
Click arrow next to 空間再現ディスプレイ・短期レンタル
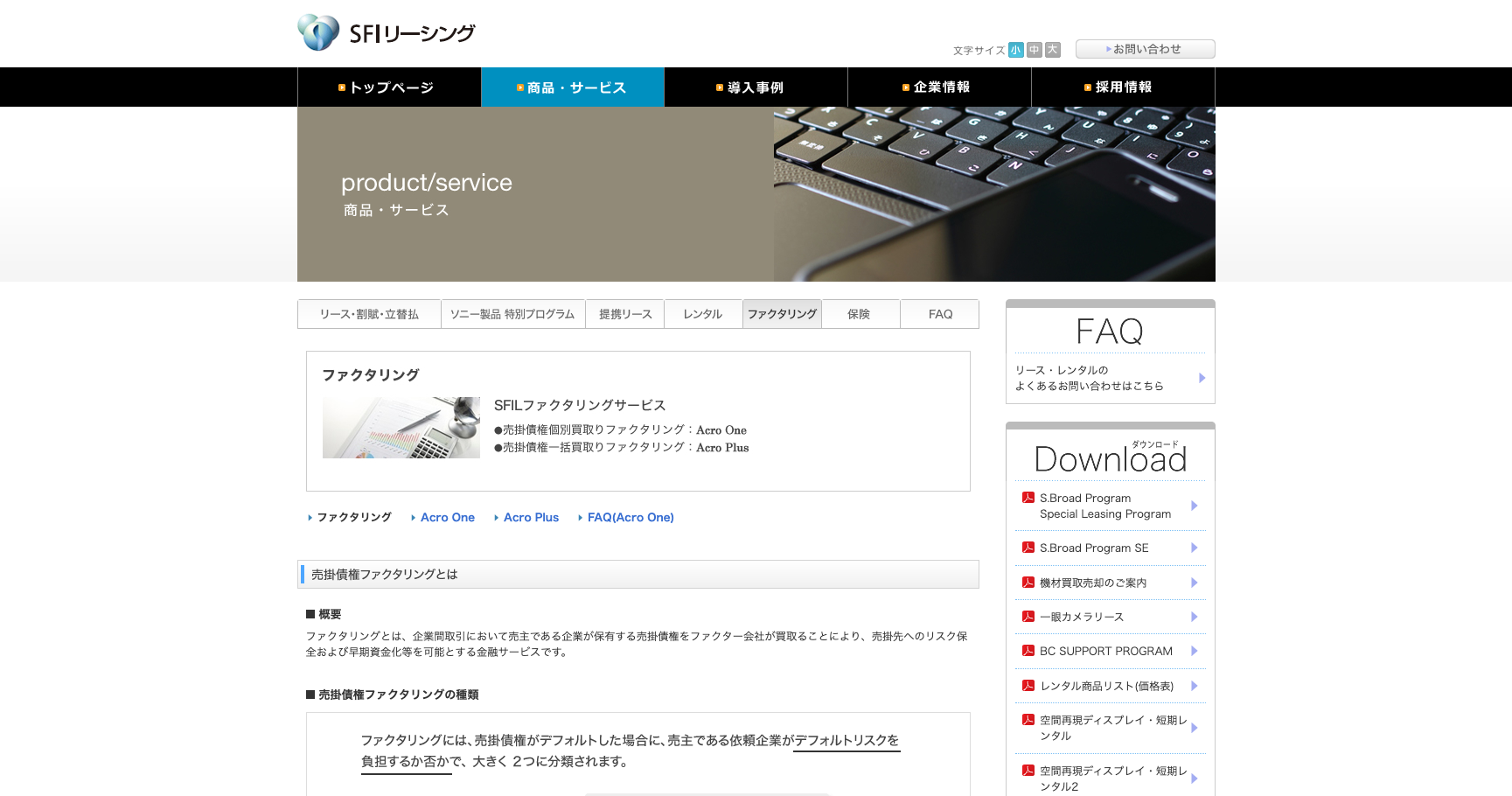click(x=1195, y=728)
